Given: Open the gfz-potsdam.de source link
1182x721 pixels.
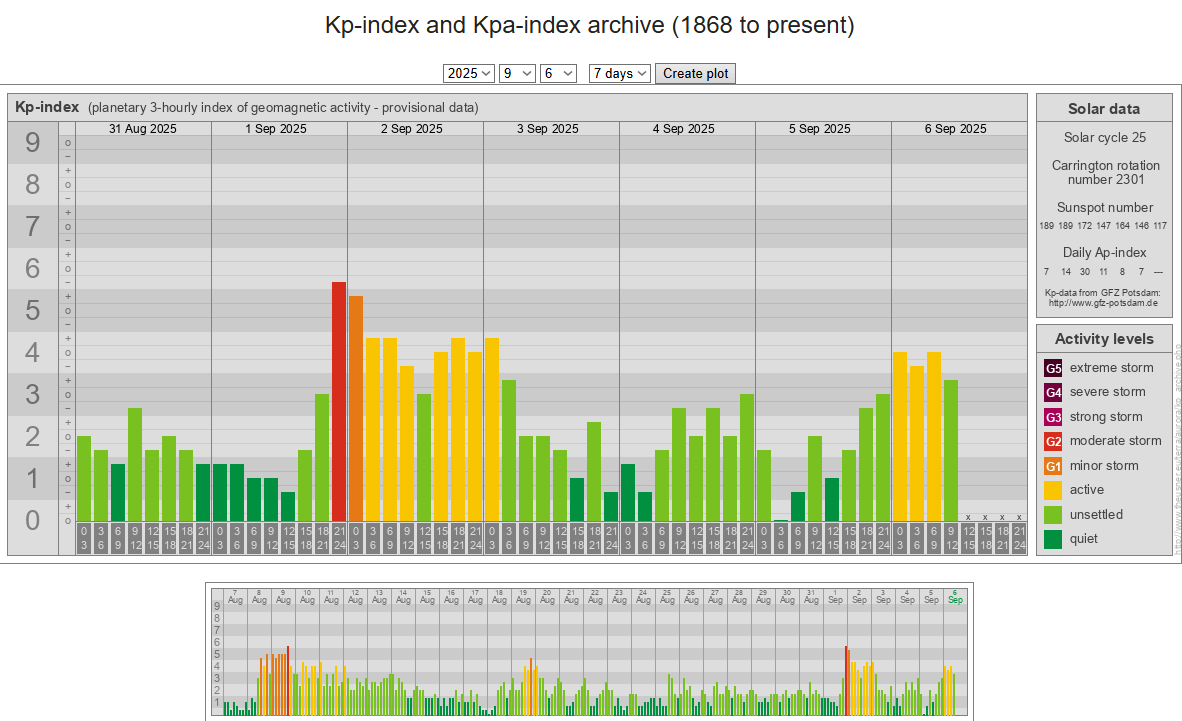Looking at the screenshot, I should click(x=1103, y=302).
